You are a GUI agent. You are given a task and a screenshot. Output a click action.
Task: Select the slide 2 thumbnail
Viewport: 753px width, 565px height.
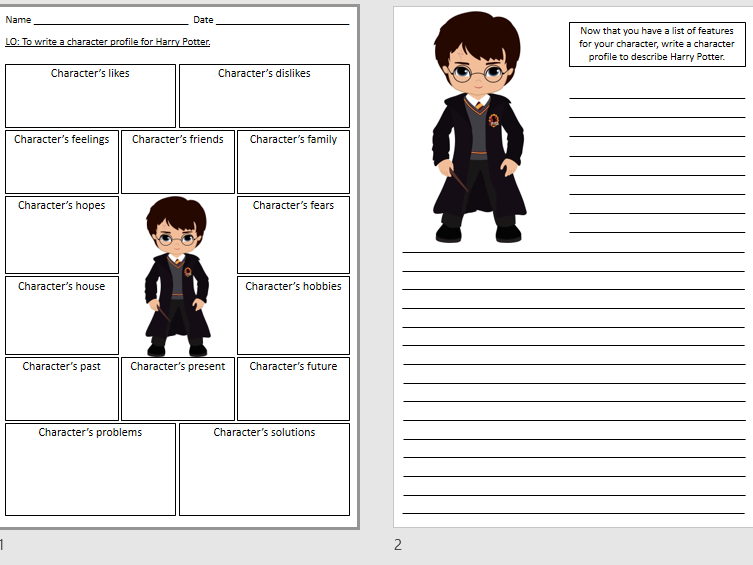point(573,267)
